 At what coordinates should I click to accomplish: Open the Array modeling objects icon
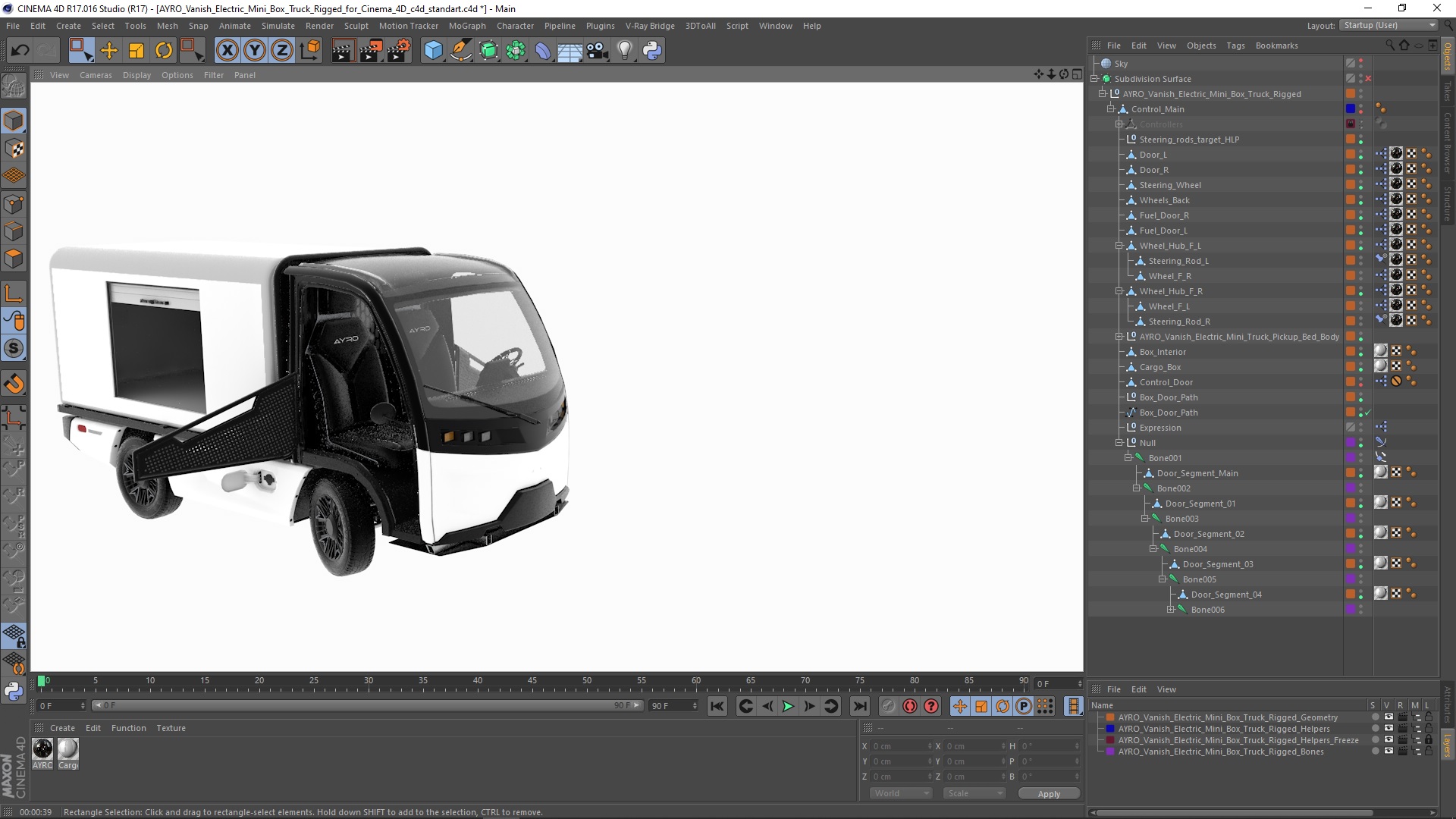516,51
